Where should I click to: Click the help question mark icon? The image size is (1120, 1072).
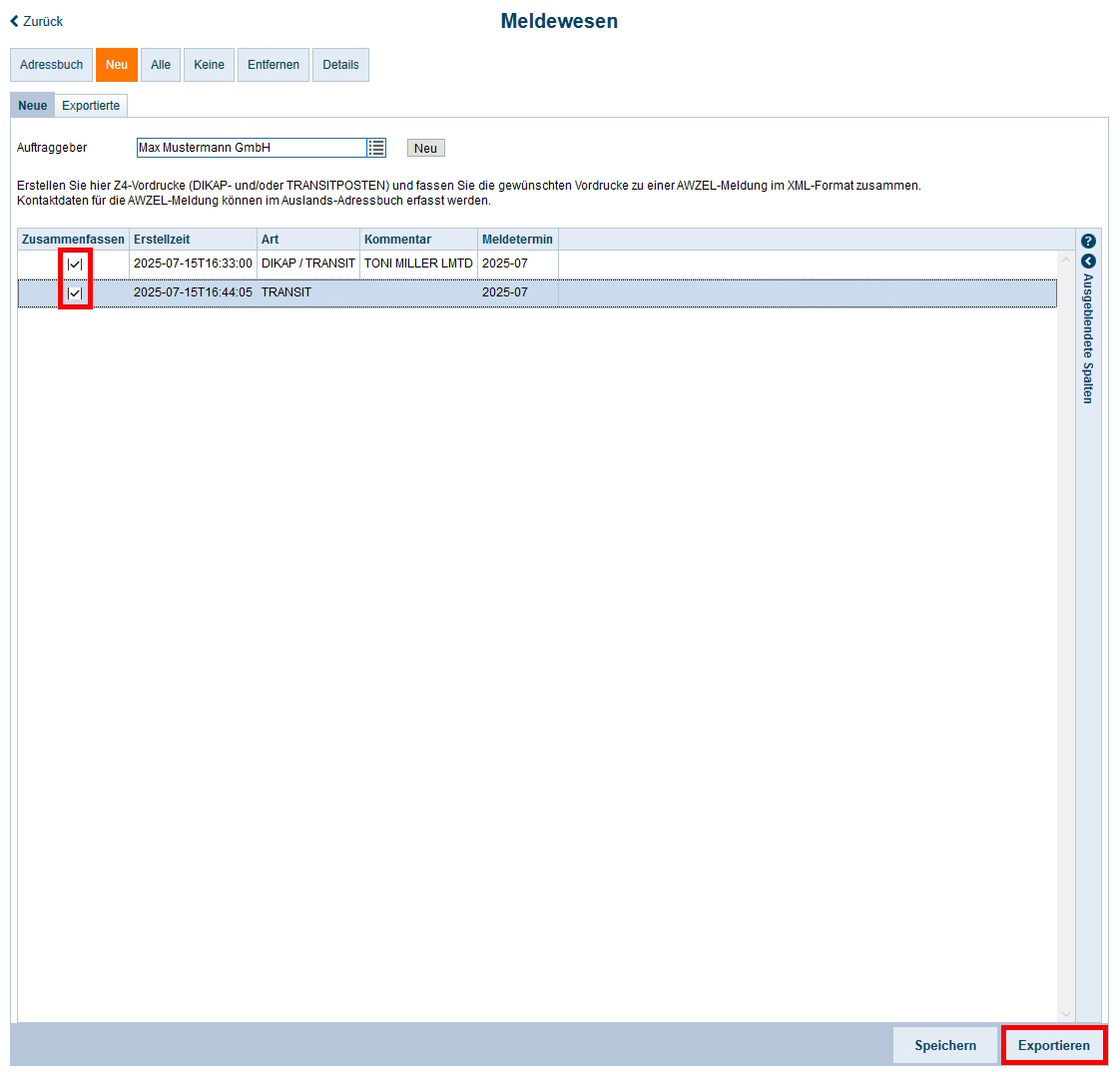(1088, 242)
